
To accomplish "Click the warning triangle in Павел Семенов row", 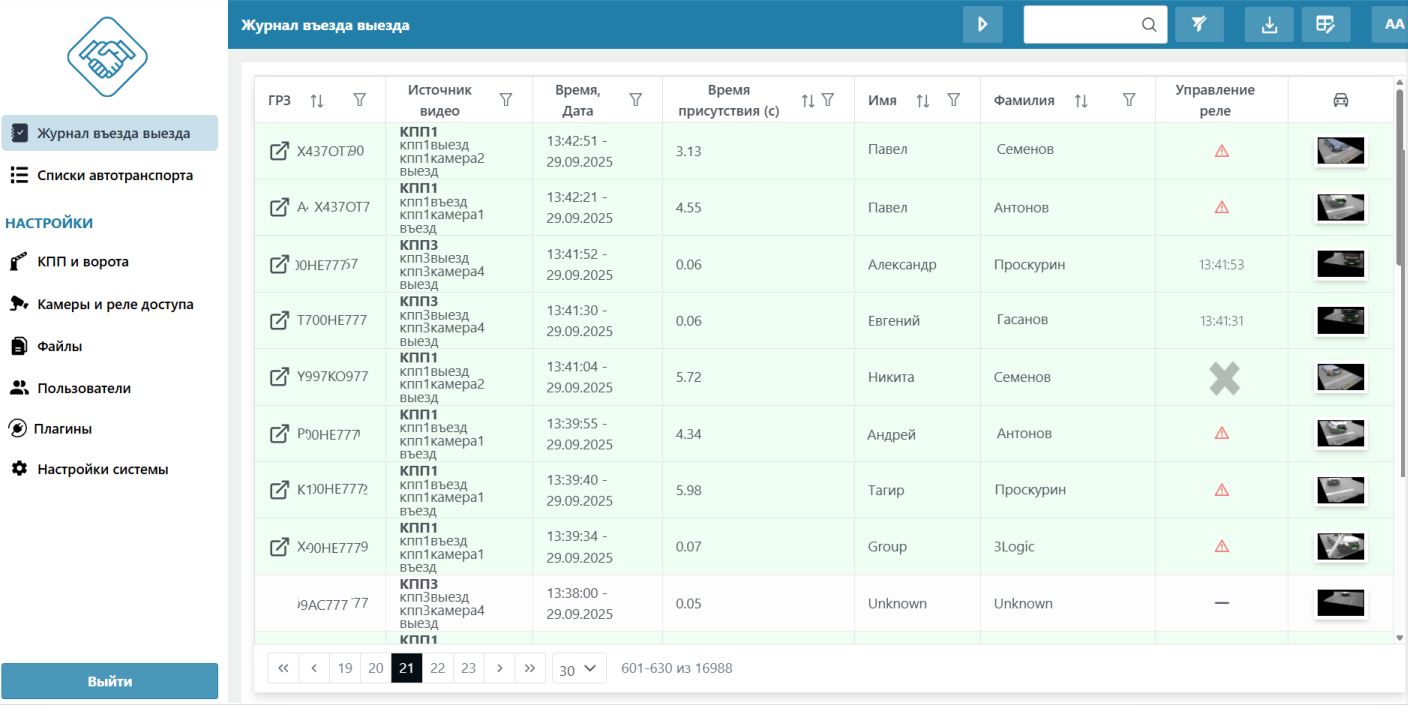I will pyautogui.click(x=1221, y=151).
